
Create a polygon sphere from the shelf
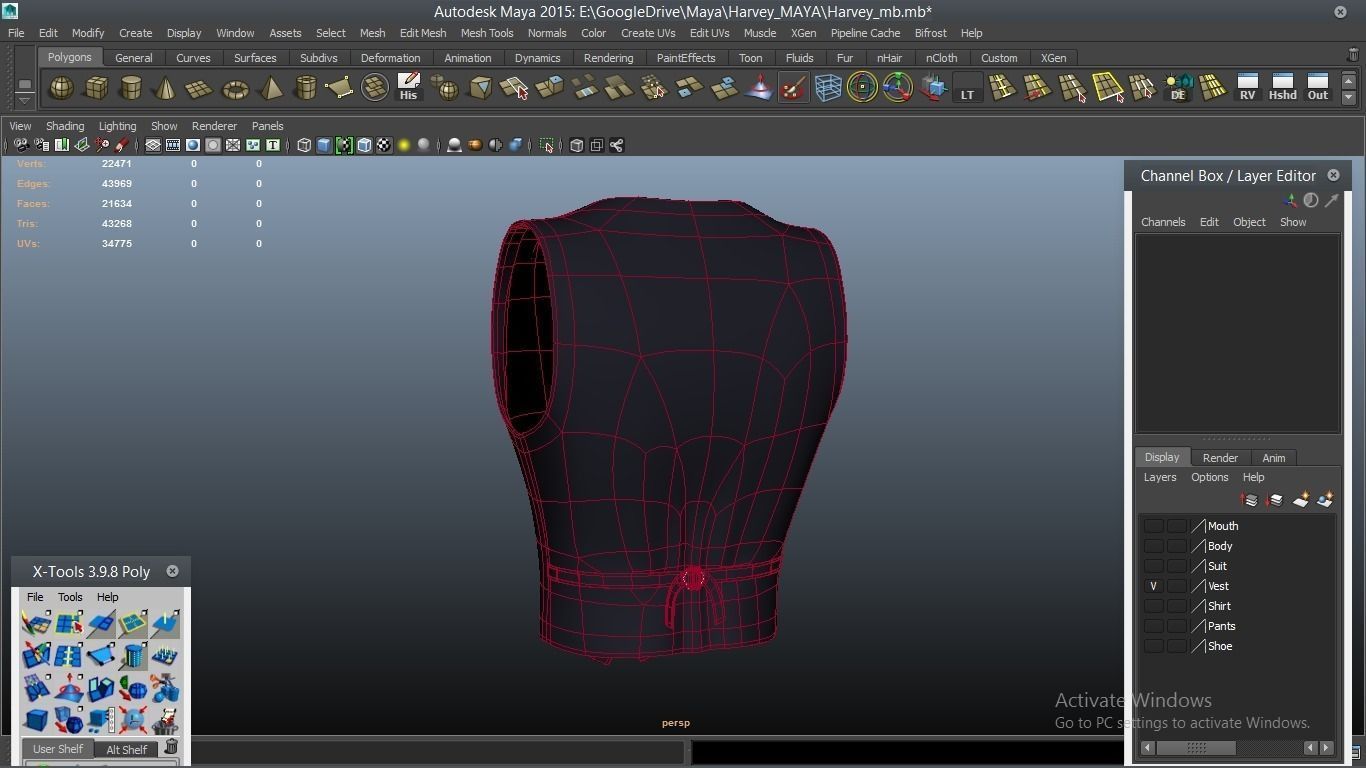[x=62, y=88]
